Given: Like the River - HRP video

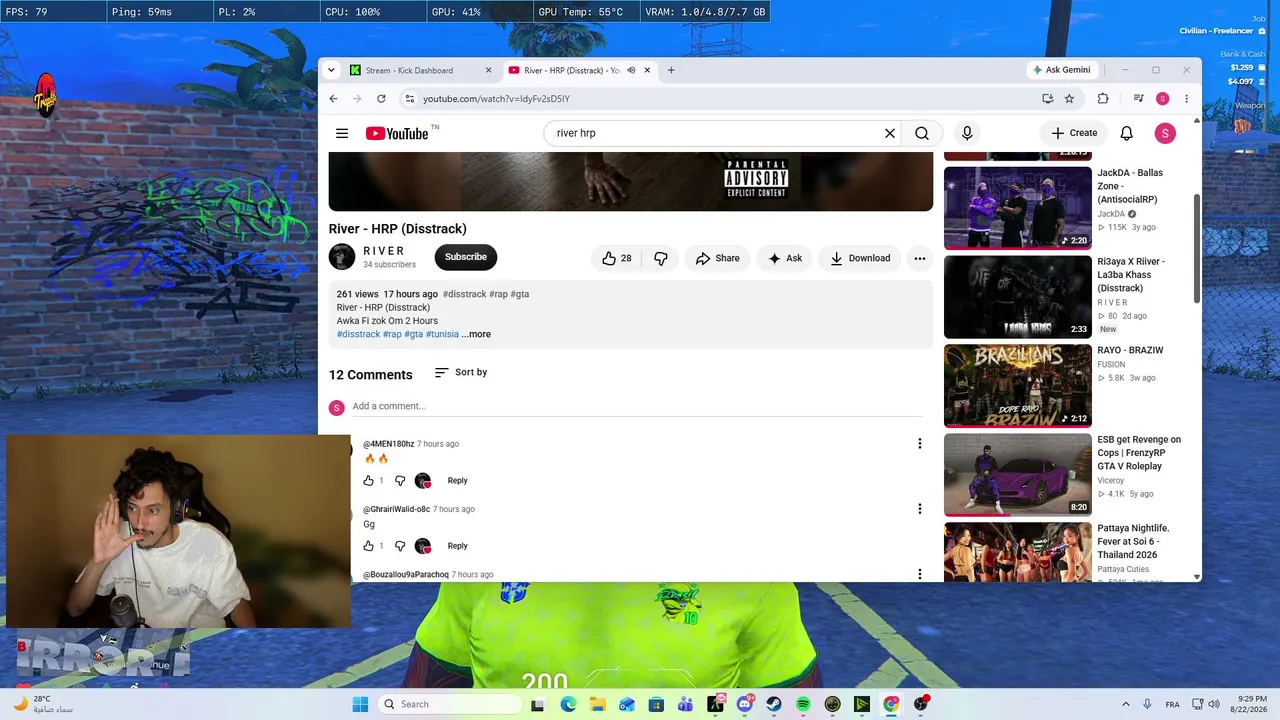Looking at the screenshot, I should 616,258.
